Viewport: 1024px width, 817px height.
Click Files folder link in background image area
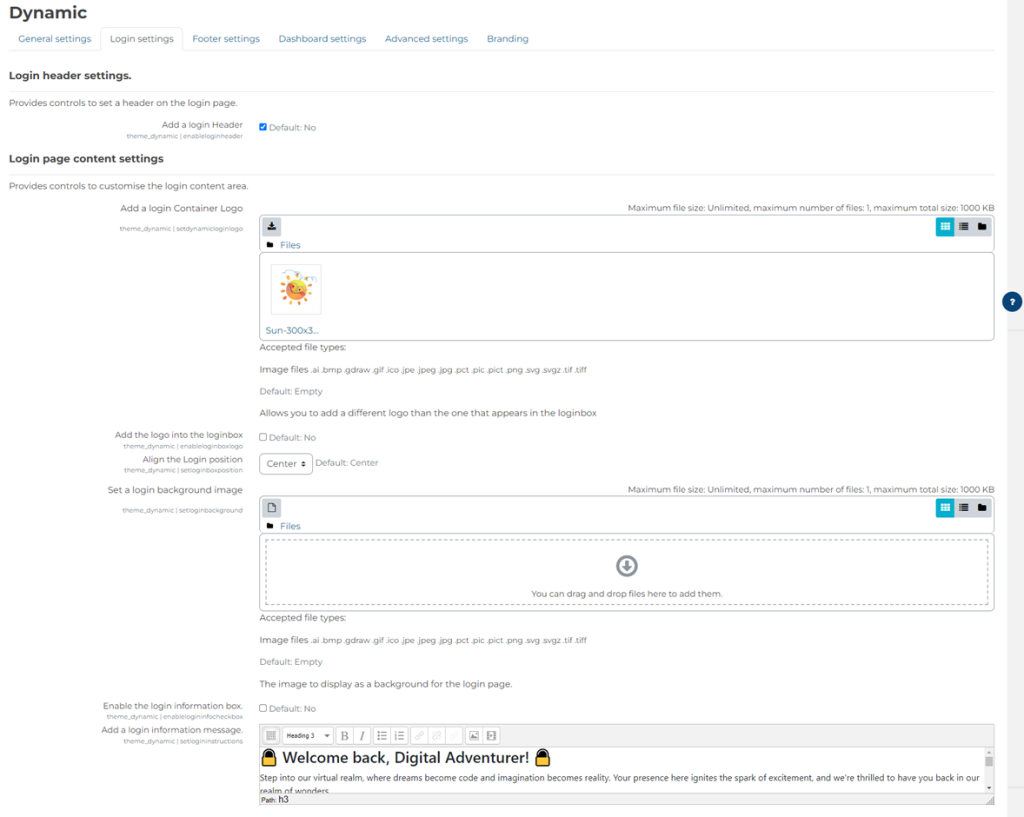tap(290, 526)
